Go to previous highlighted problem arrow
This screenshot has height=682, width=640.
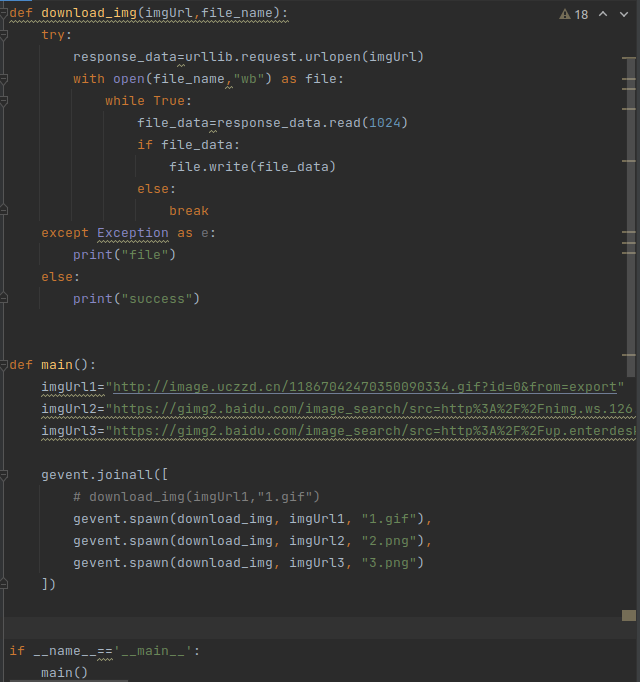click(603, 14)
